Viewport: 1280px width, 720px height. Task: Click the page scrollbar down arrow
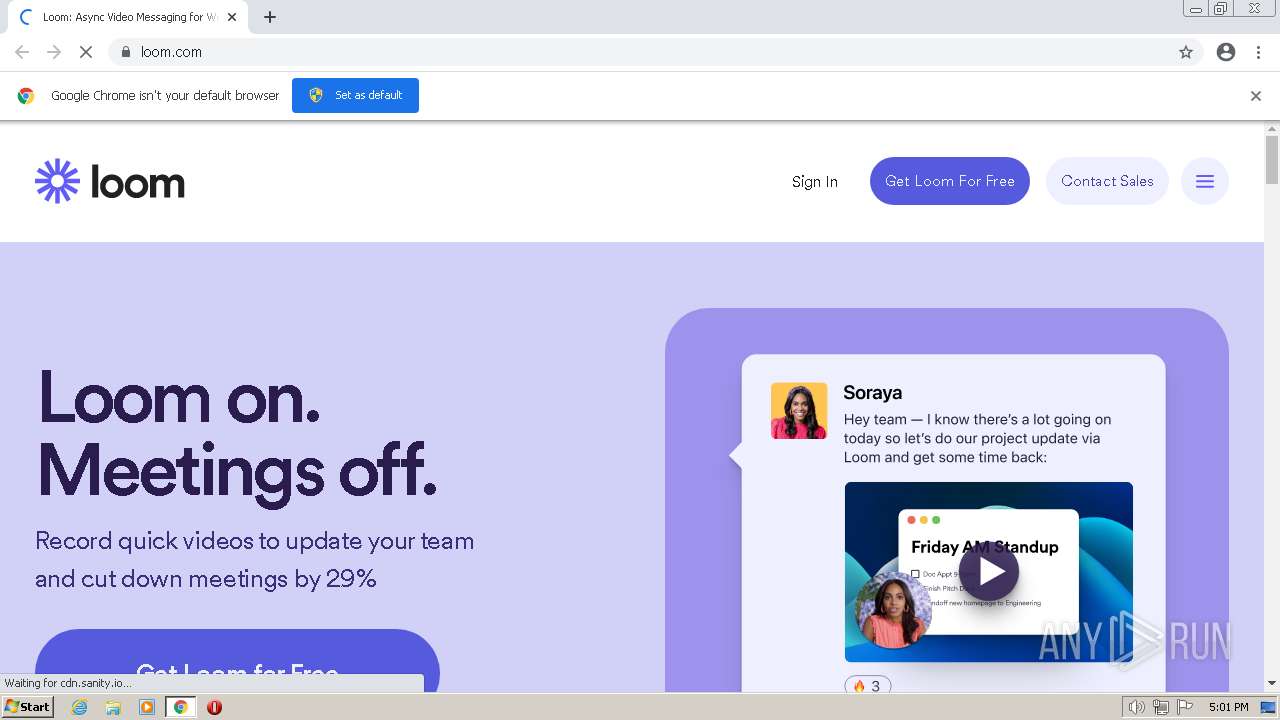[x=1272, y=684]
